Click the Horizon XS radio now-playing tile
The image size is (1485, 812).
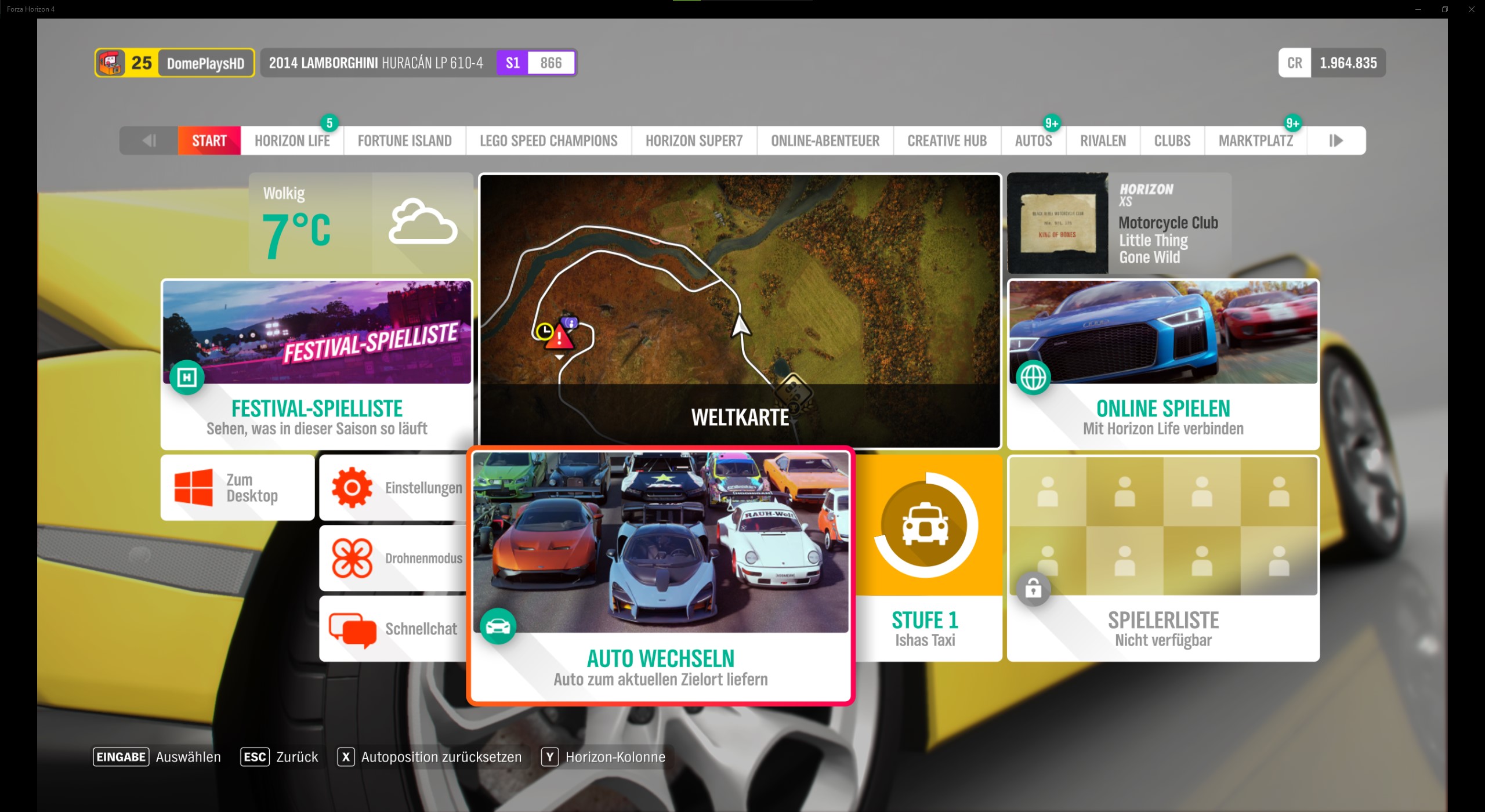pos(1119,223)
